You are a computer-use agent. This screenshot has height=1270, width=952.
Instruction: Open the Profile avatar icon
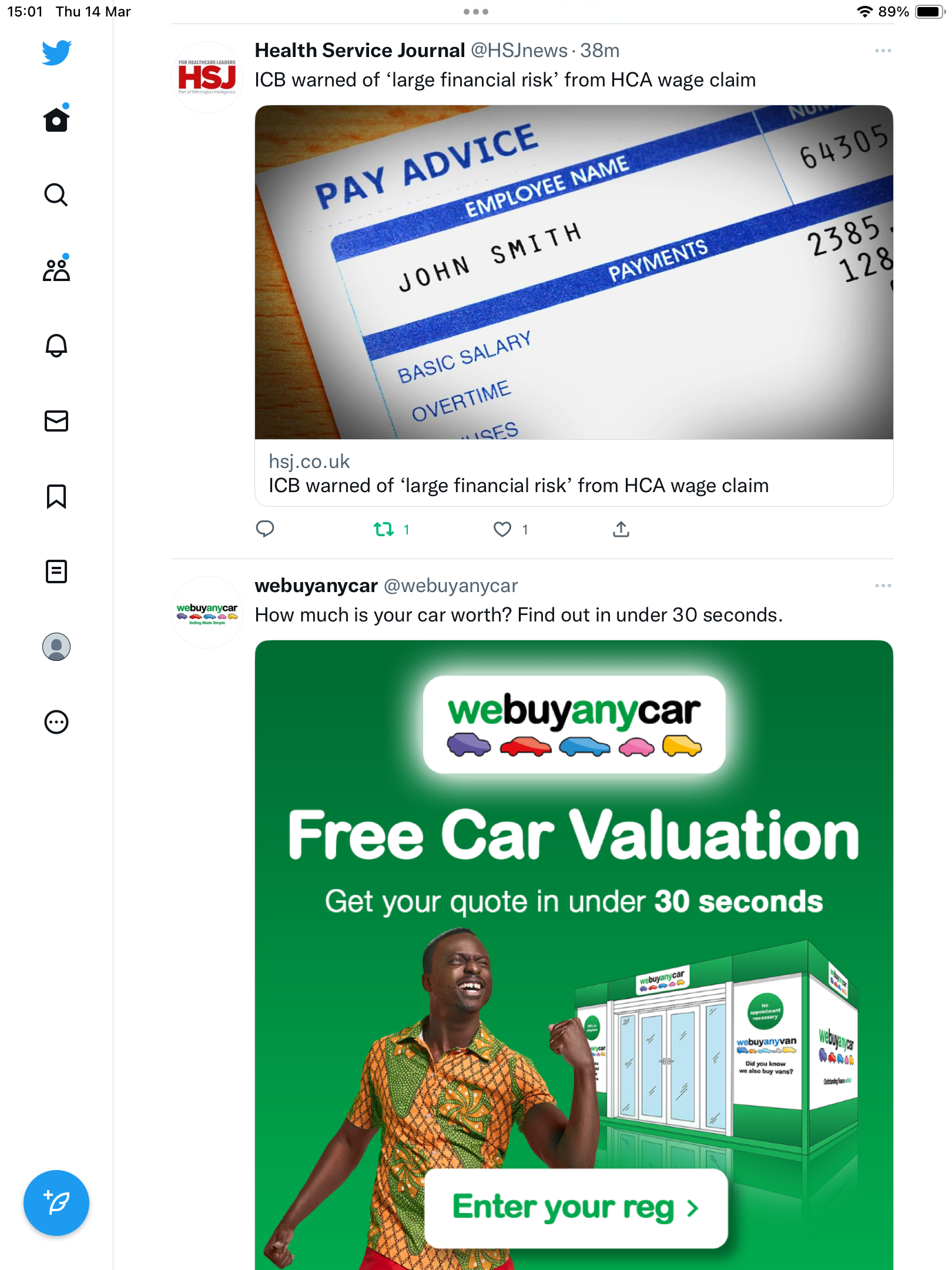click(x=56, y=647)
